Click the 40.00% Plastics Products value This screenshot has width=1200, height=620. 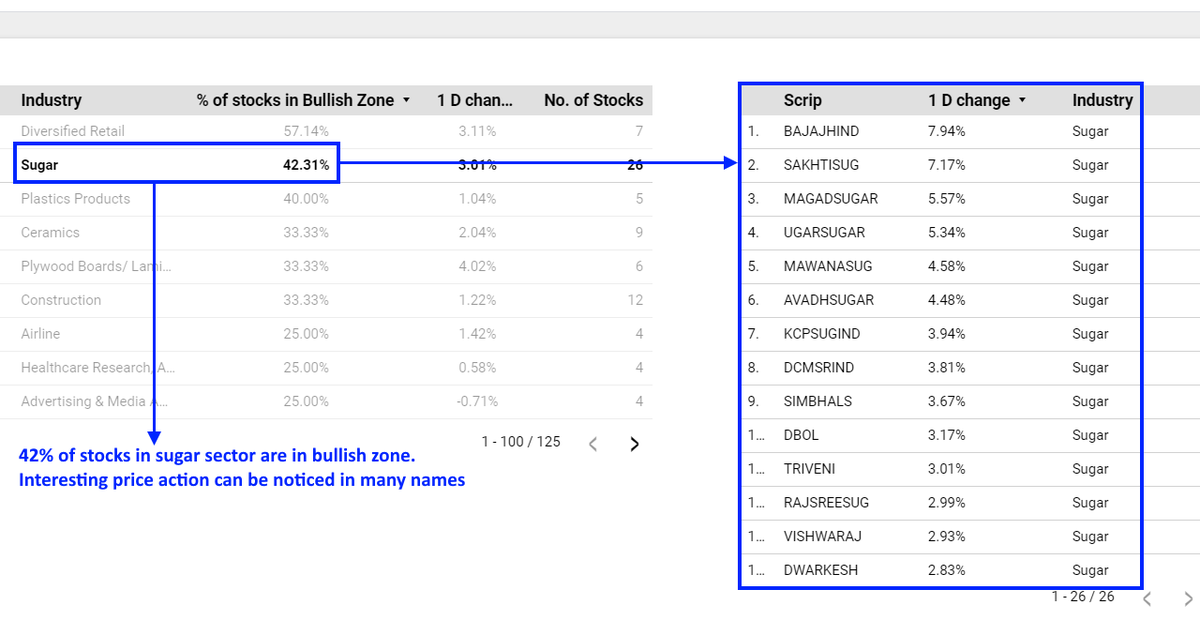[x=306, y=199]
